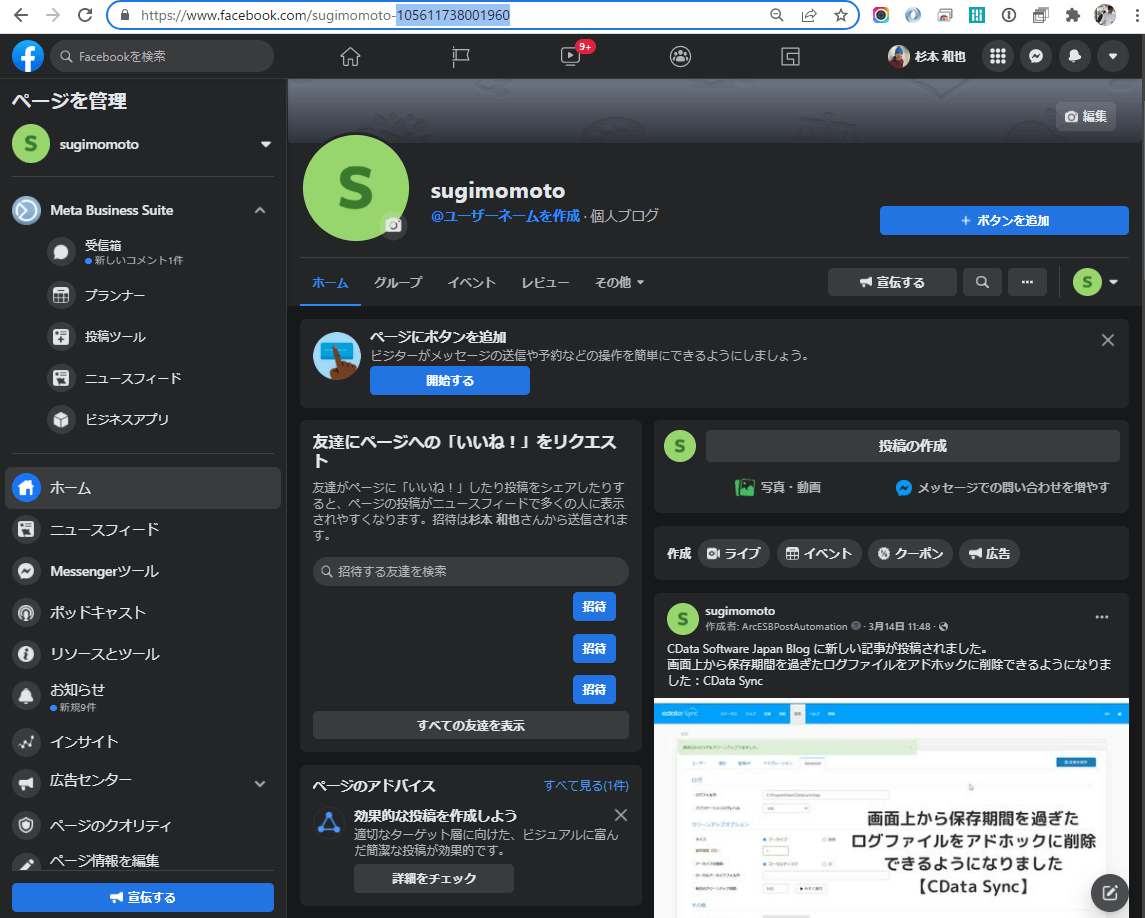Create a ライブ video
Image resolution: width=1145 pixels, height=918 pixels.
point(734,554)
